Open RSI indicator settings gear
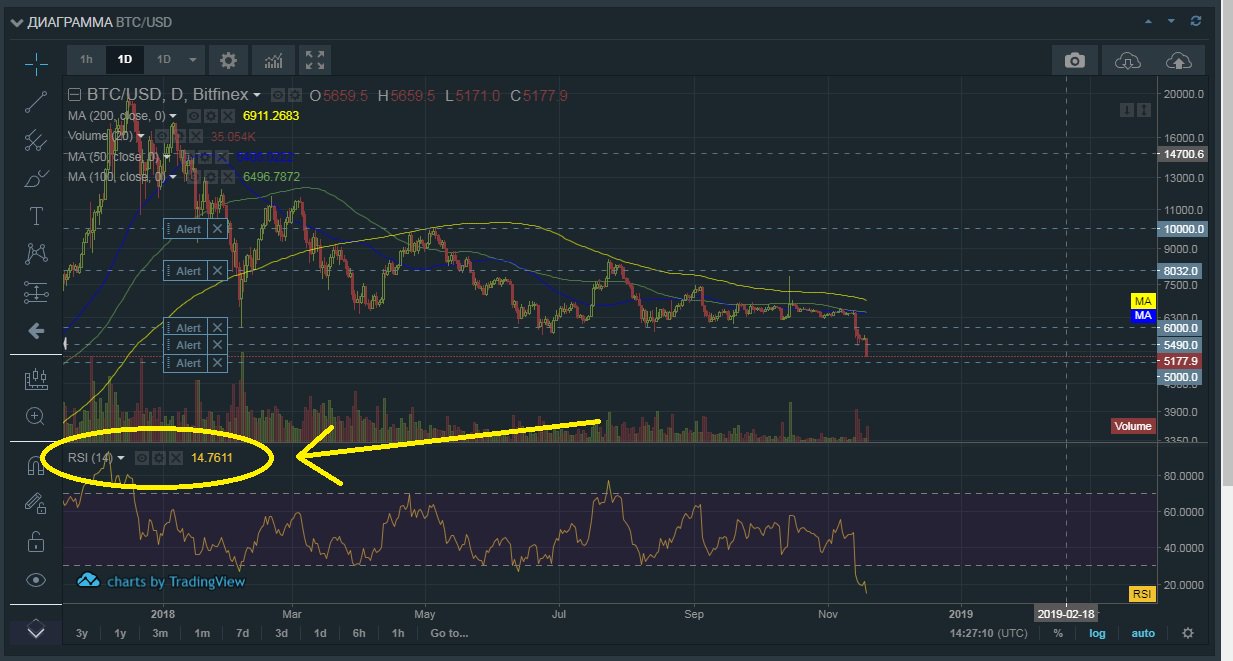Viewport: 1233px width, 661px height. [x=158, y=458]
